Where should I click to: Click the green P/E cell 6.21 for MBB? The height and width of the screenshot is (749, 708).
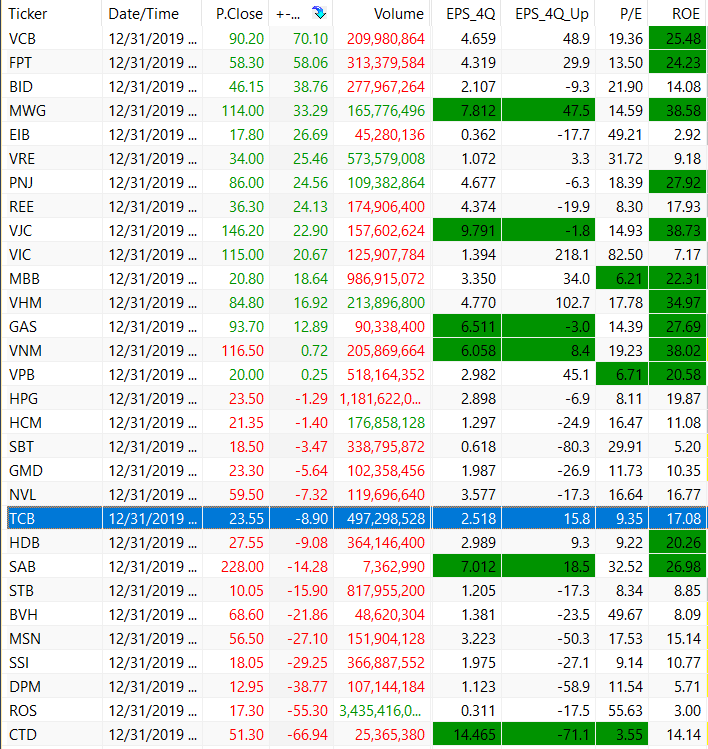(621, 279)
